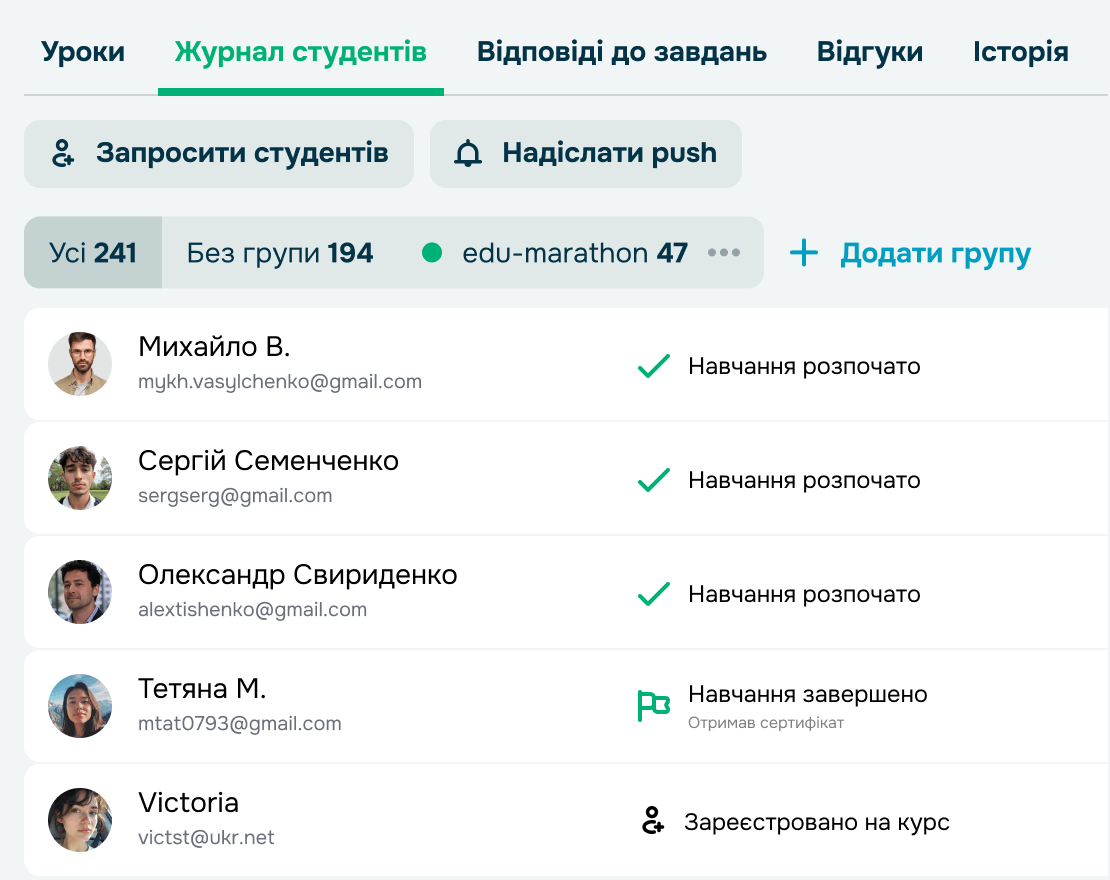This screenshot has width=1110, height=880.
Task: Click the Надіслати push button
Action: click(585, 153)
